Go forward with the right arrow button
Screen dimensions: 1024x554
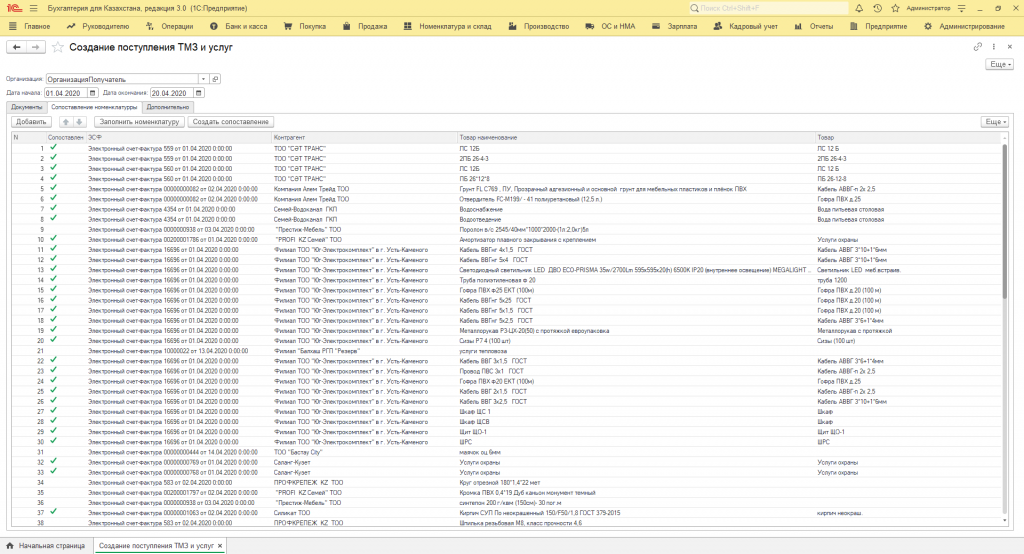pyautogui.click(x=36, y=47)
